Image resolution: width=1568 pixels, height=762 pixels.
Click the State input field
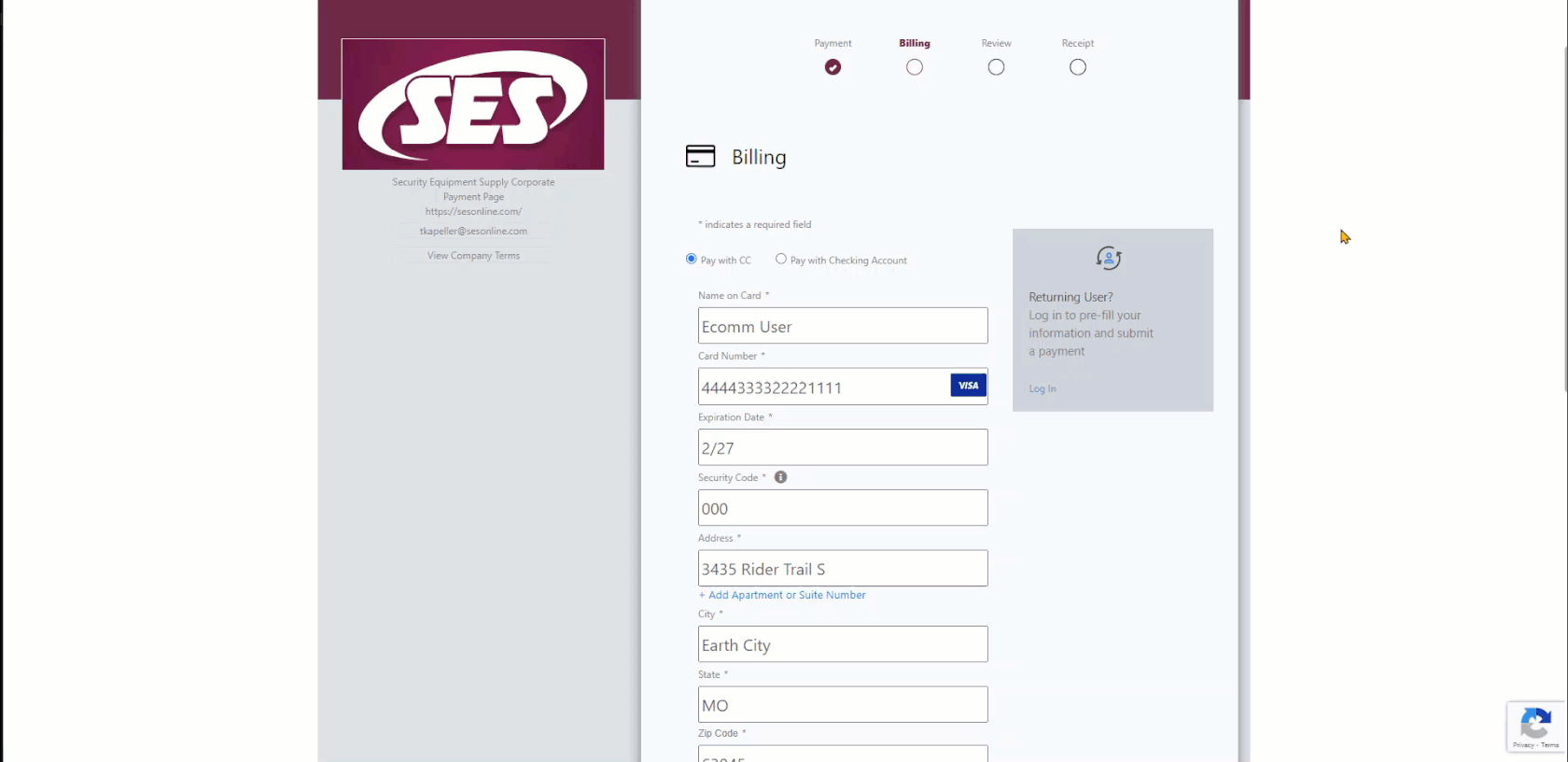[x=843, y=704]
